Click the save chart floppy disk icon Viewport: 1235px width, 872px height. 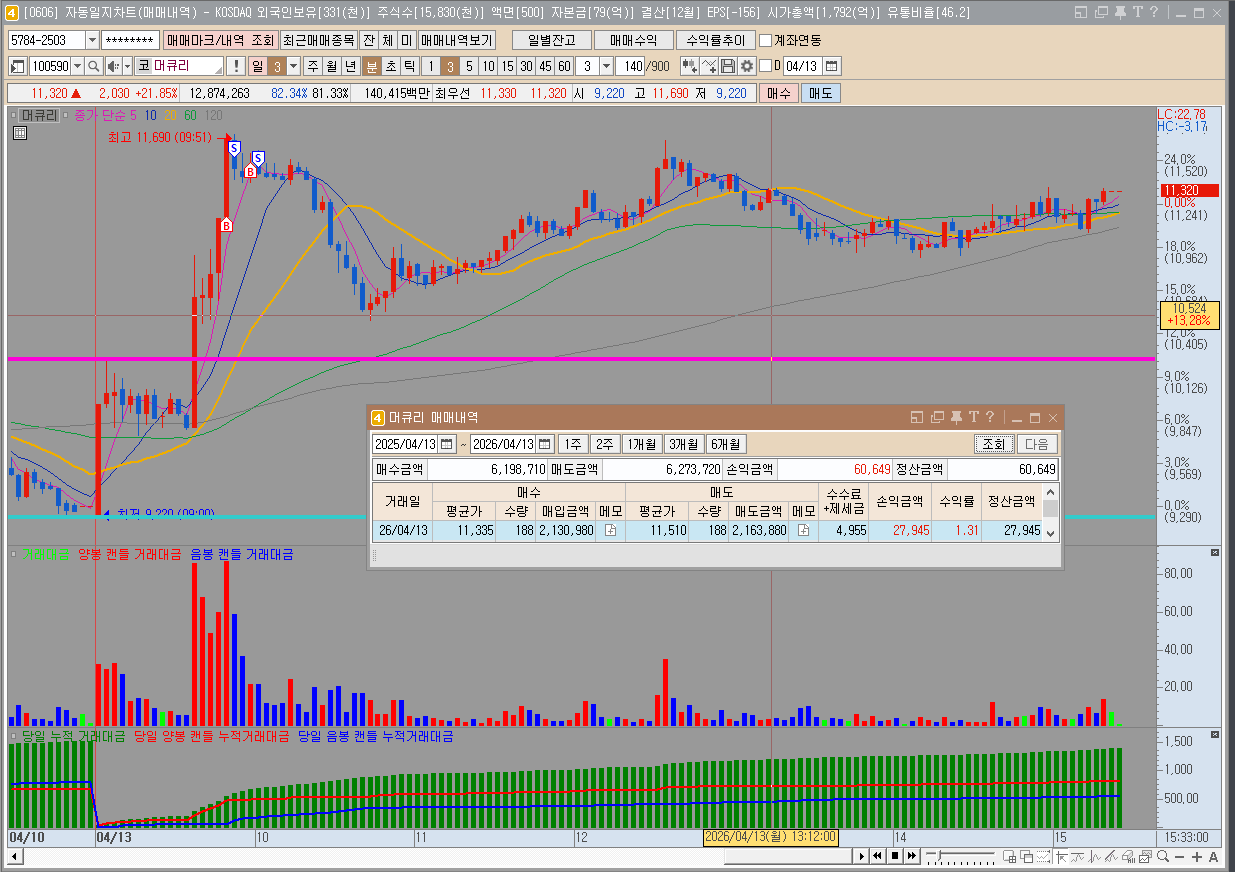[x=728, y=66]
